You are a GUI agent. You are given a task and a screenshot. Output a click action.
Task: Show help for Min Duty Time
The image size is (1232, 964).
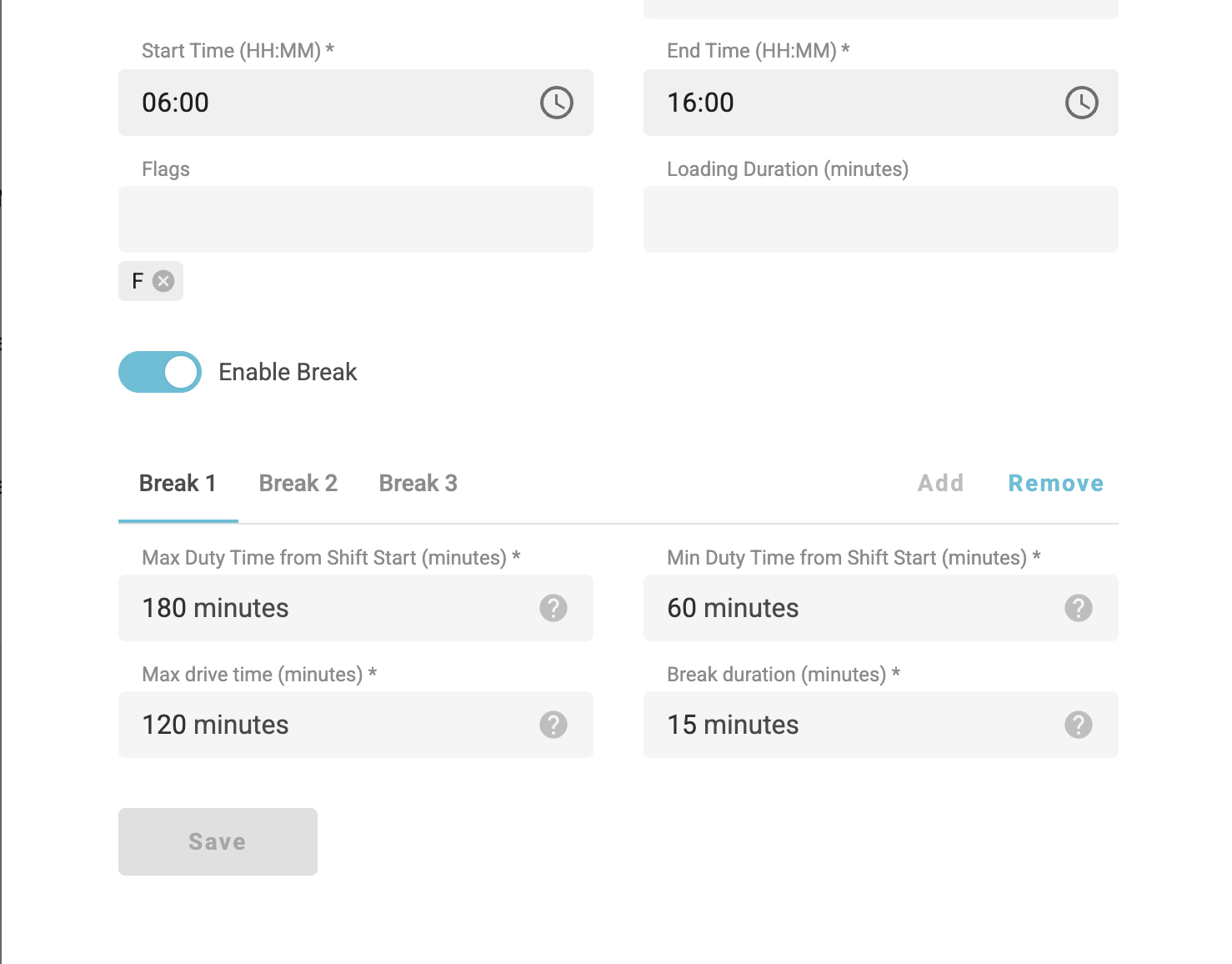[1078, 608]
